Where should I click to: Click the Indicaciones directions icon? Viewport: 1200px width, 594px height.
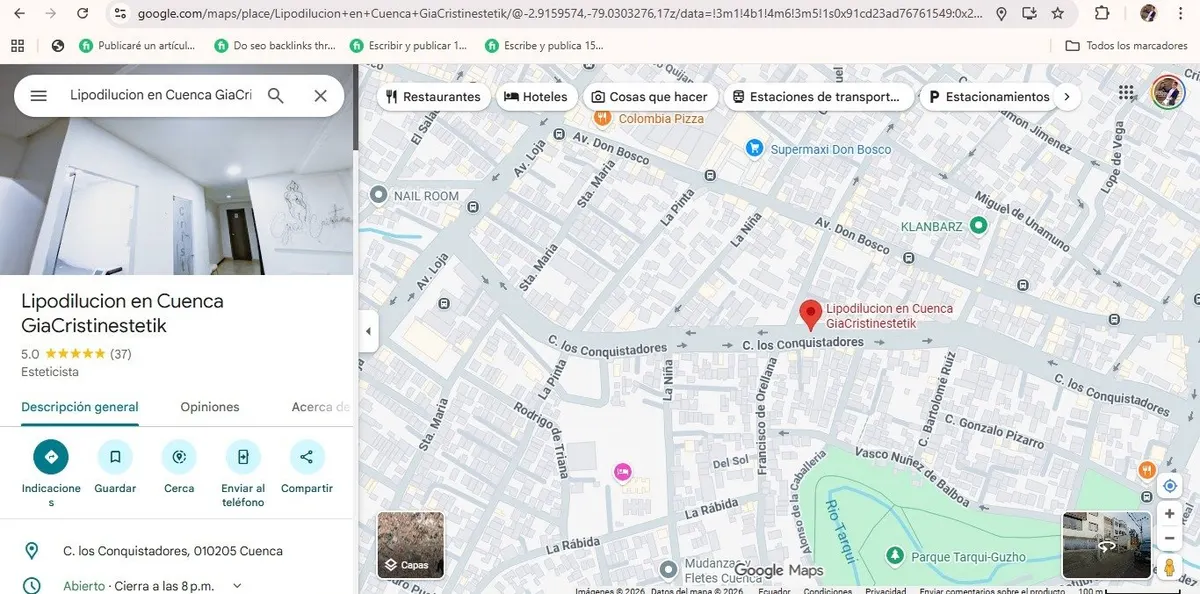(x=51, y=457)
